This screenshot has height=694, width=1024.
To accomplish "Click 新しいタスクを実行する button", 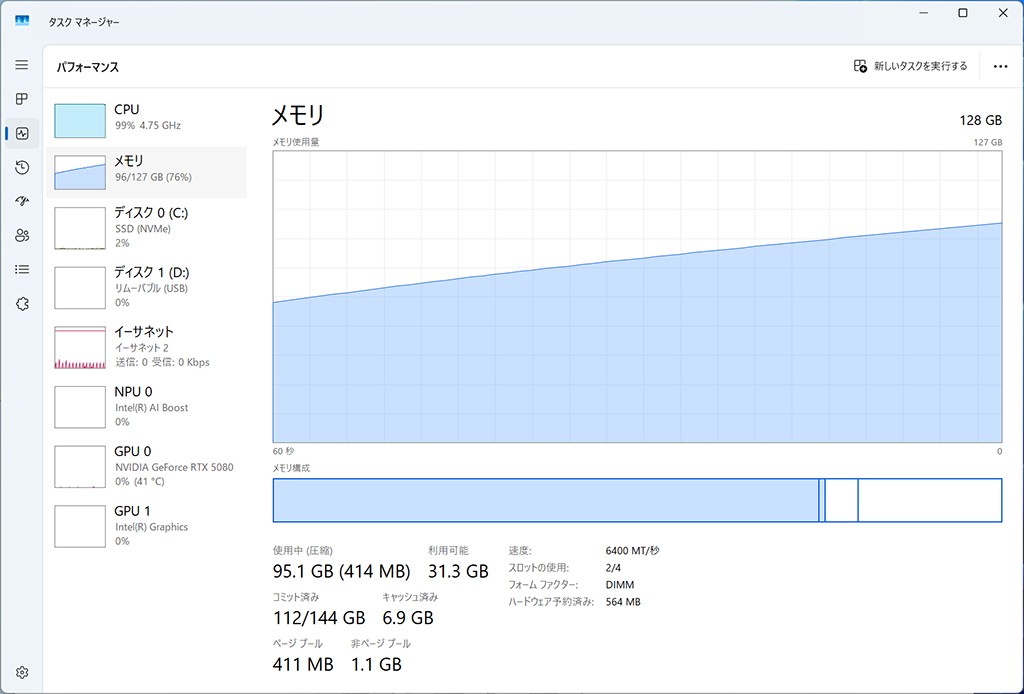I will [911, 66].
